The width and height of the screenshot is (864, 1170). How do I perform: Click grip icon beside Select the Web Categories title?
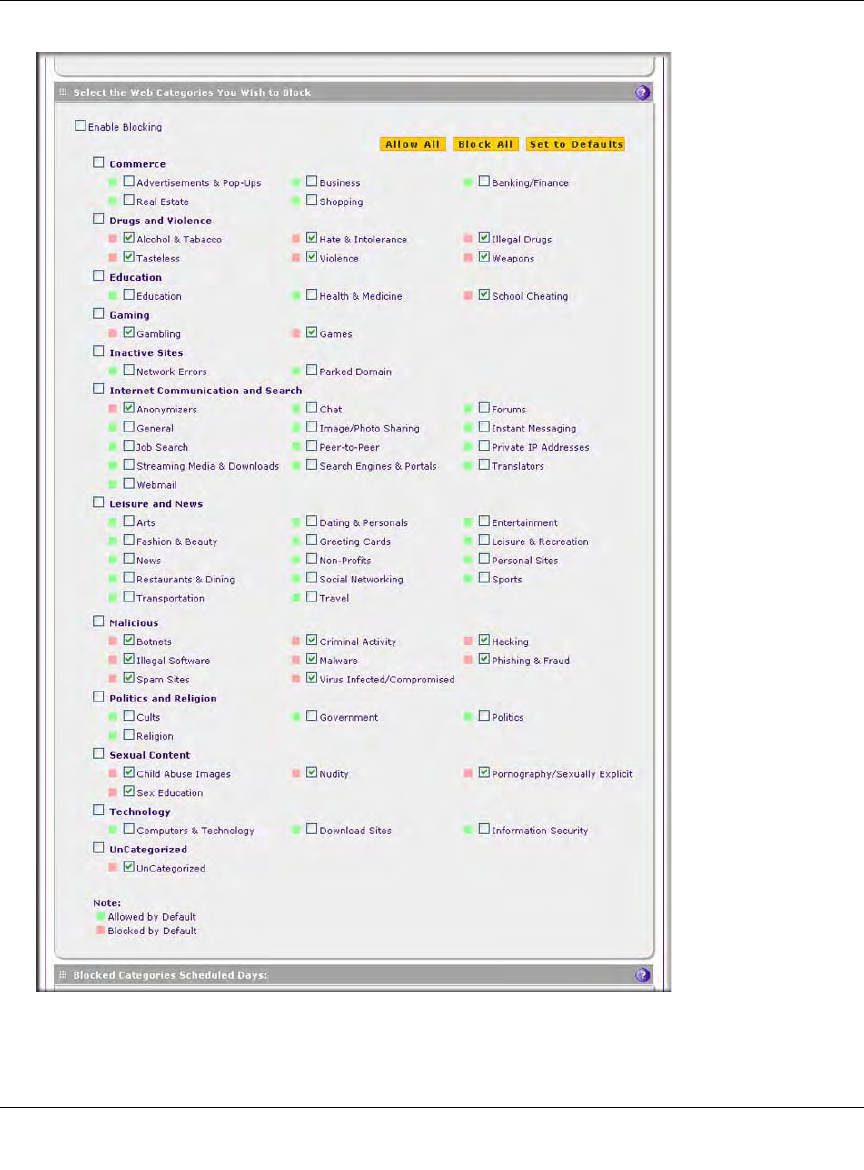63,93
